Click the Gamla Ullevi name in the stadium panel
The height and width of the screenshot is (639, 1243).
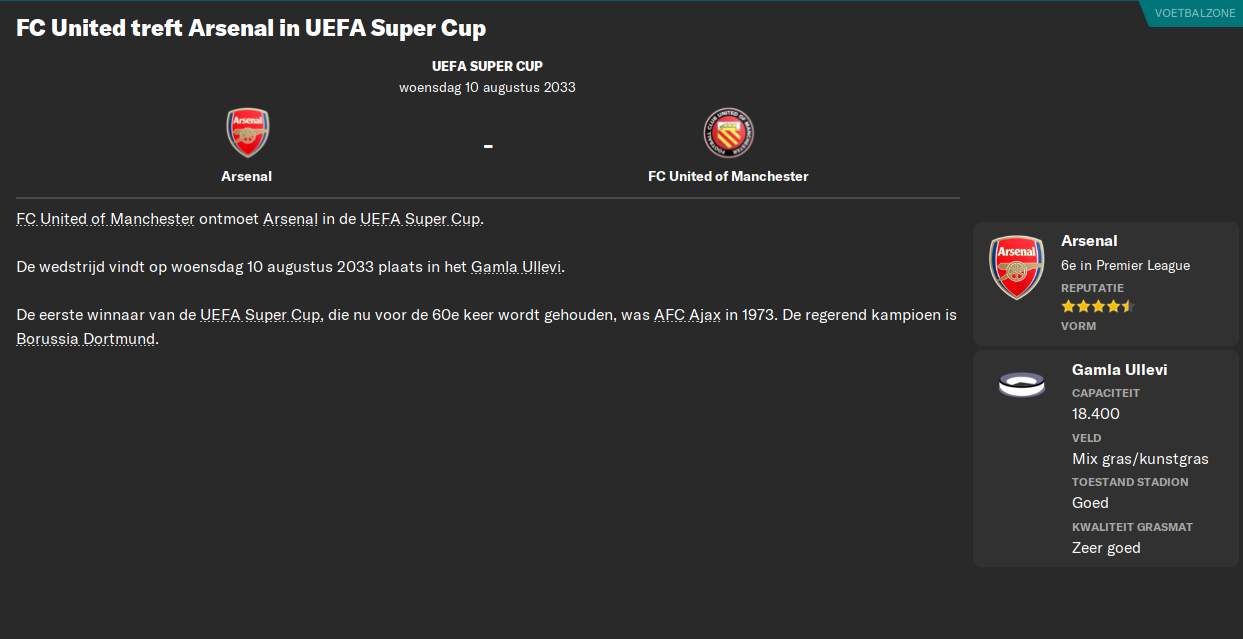pos(1119,369)
